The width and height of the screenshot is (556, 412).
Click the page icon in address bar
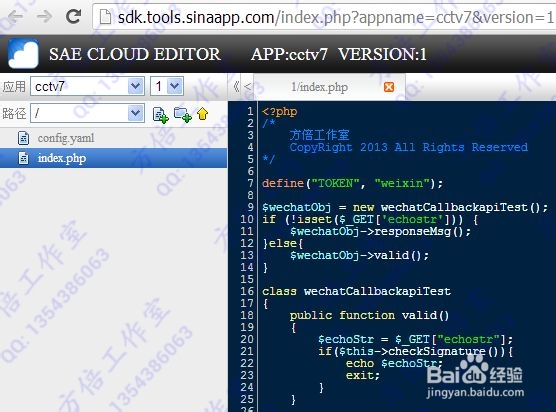click(x=105, y=17)
